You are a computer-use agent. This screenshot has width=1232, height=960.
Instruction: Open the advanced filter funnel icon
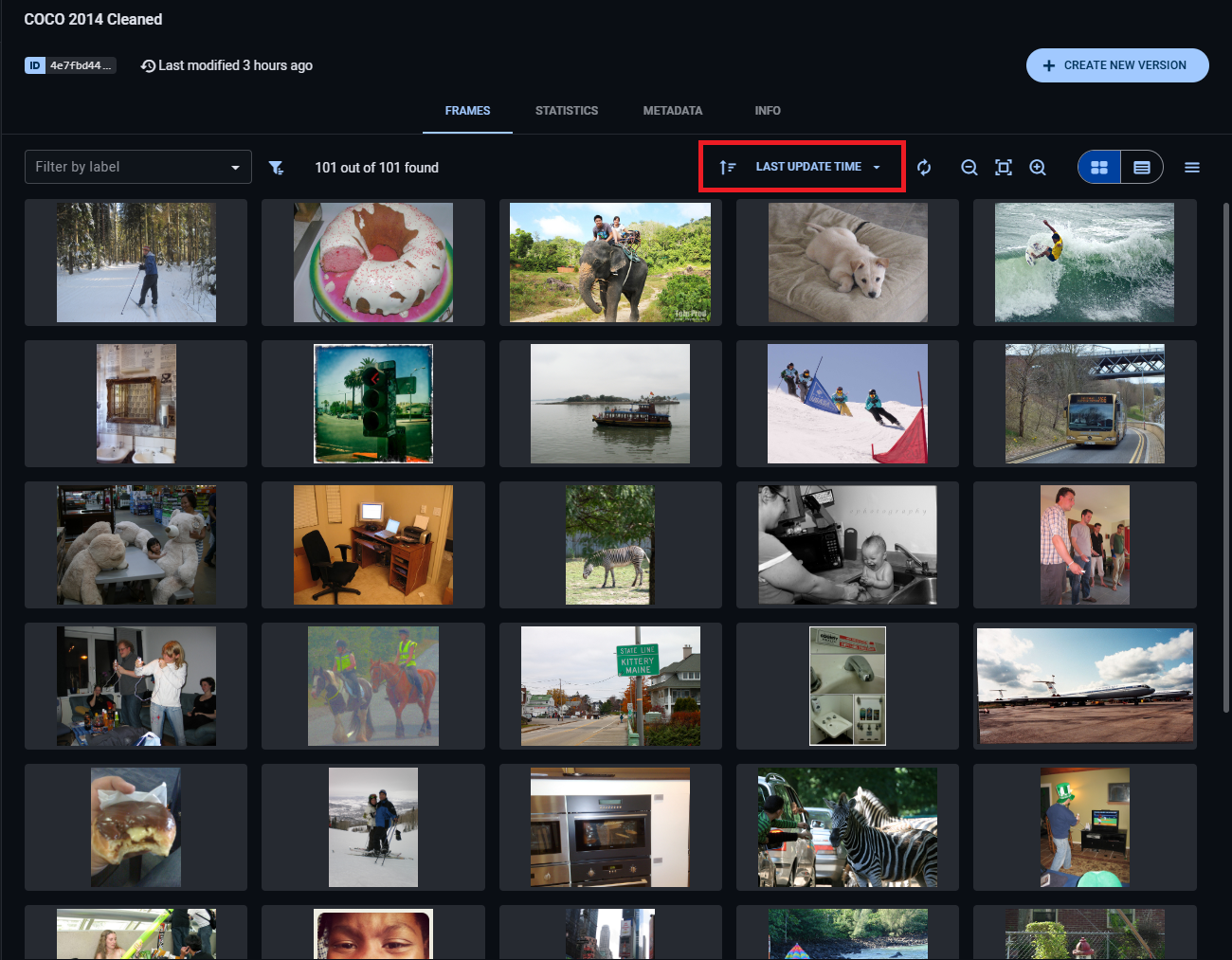coord(277,167)
